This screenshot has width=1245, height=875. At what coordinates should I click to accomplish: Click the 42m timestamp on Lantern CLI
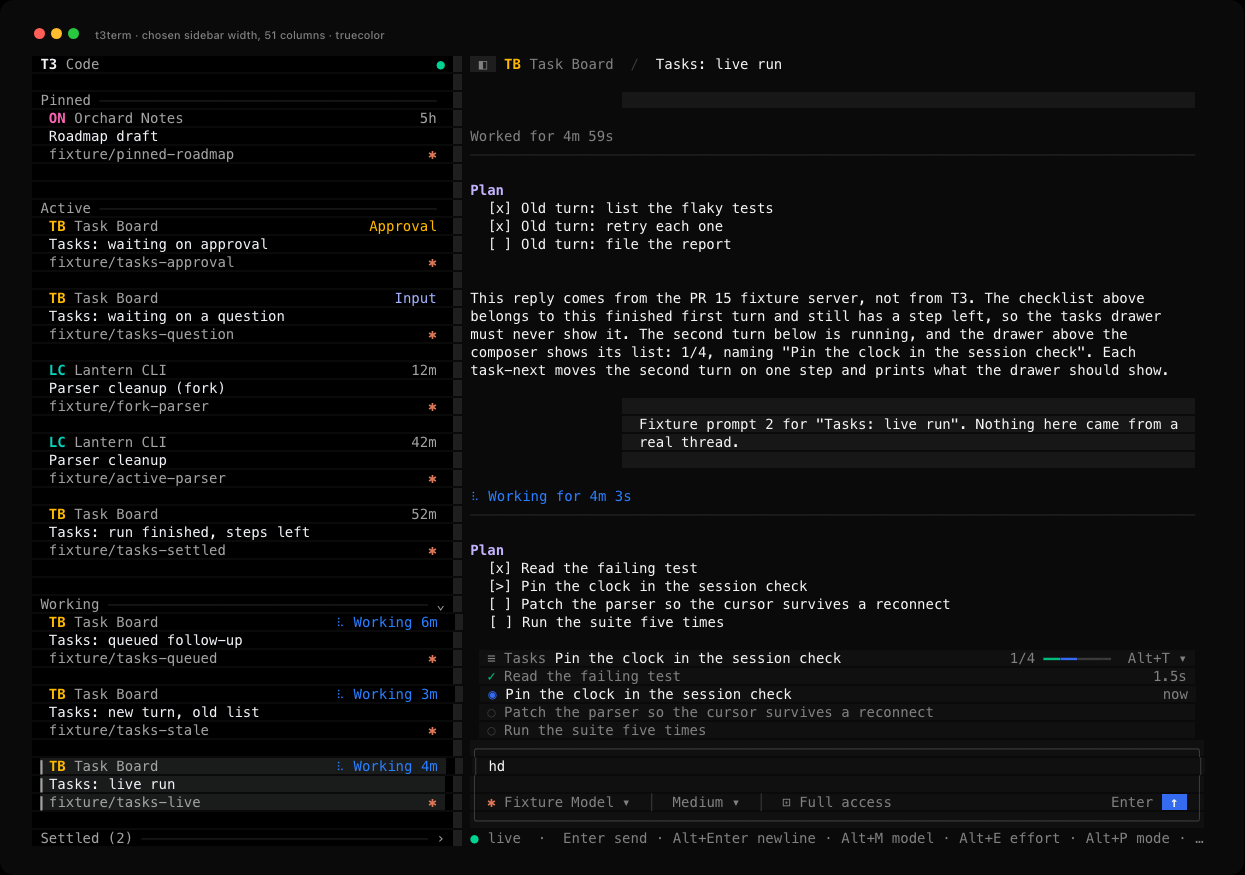pyautogui.click(x=424, y=442)
